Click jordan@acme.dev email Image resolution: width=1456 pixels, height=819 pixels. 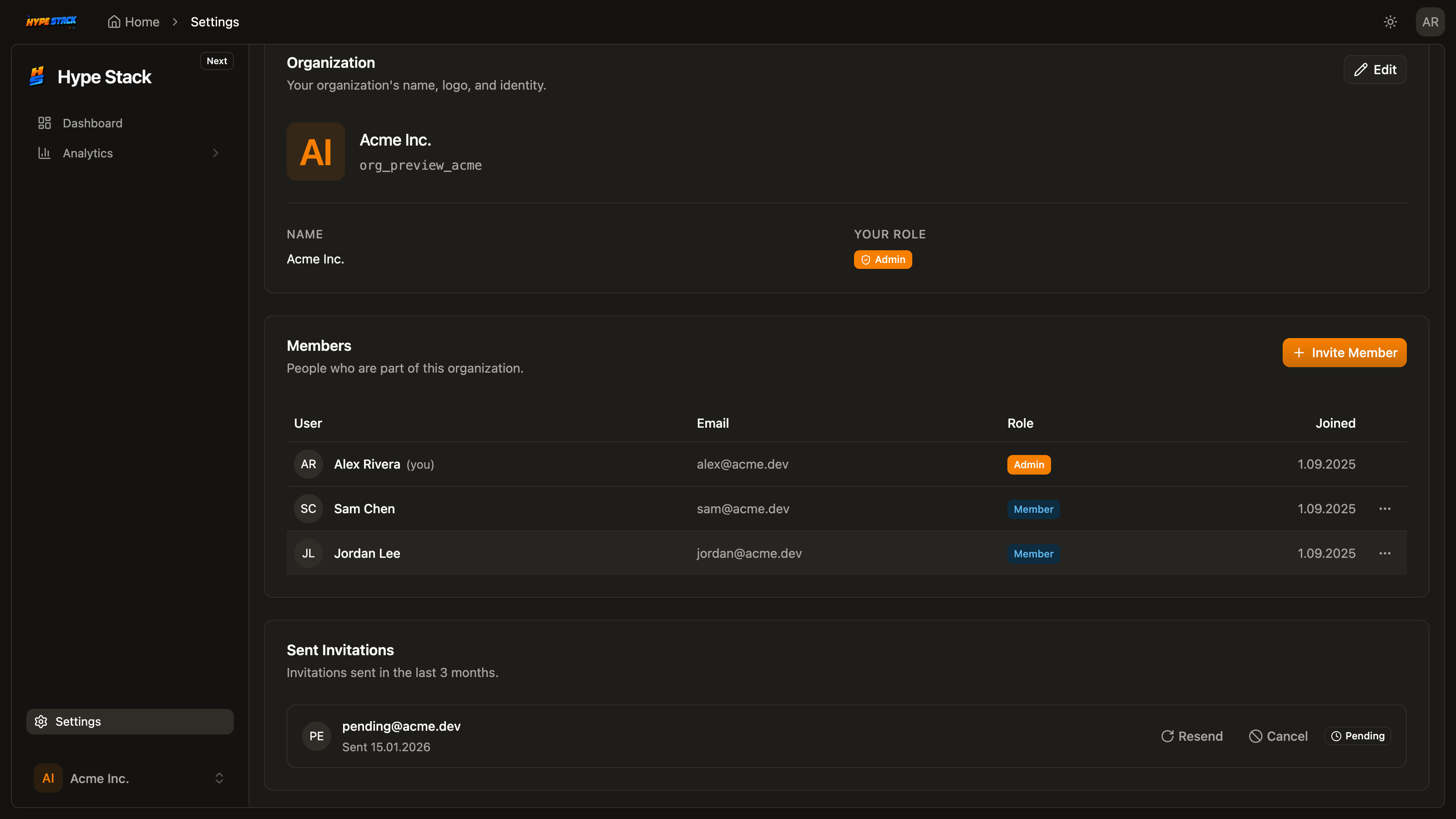point(749,553)
